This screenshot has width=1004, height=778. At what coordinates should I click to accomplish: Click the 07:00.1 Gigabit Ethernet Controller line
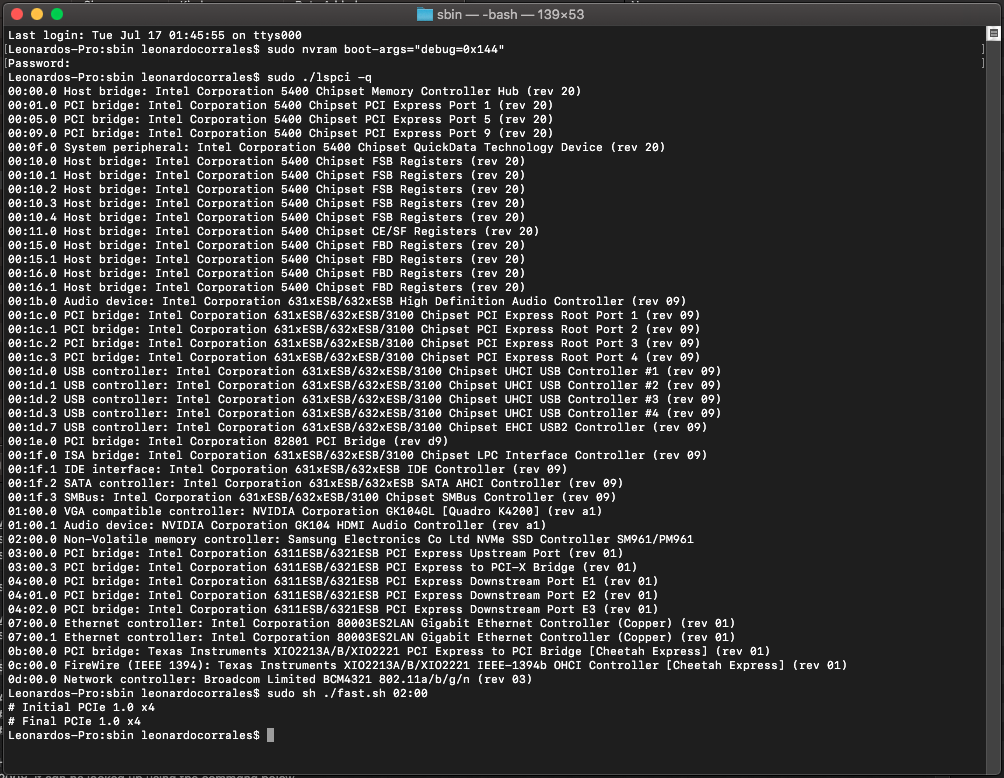click(x=371, y=638)
